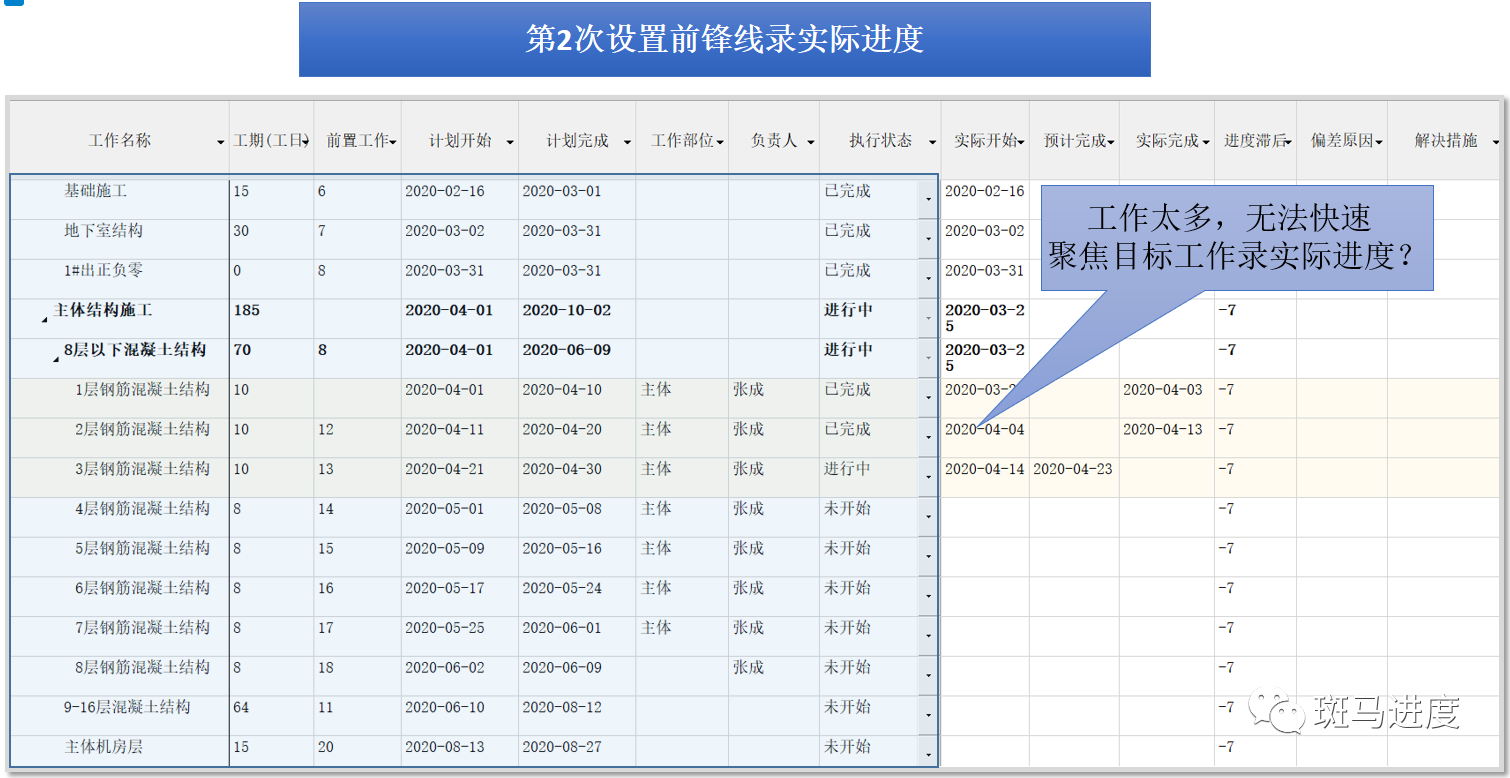Click 进行中 status of 3层钢筋混凝土结构
This screenshot has height=778, width=1510.
click(x=848, y=469)
